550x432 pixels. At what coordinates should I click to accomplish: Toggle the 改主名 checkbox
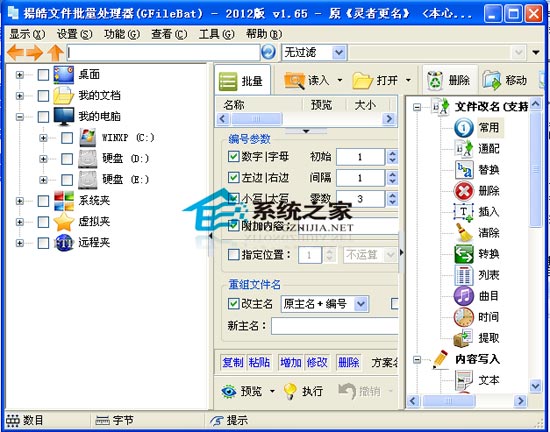233,304
